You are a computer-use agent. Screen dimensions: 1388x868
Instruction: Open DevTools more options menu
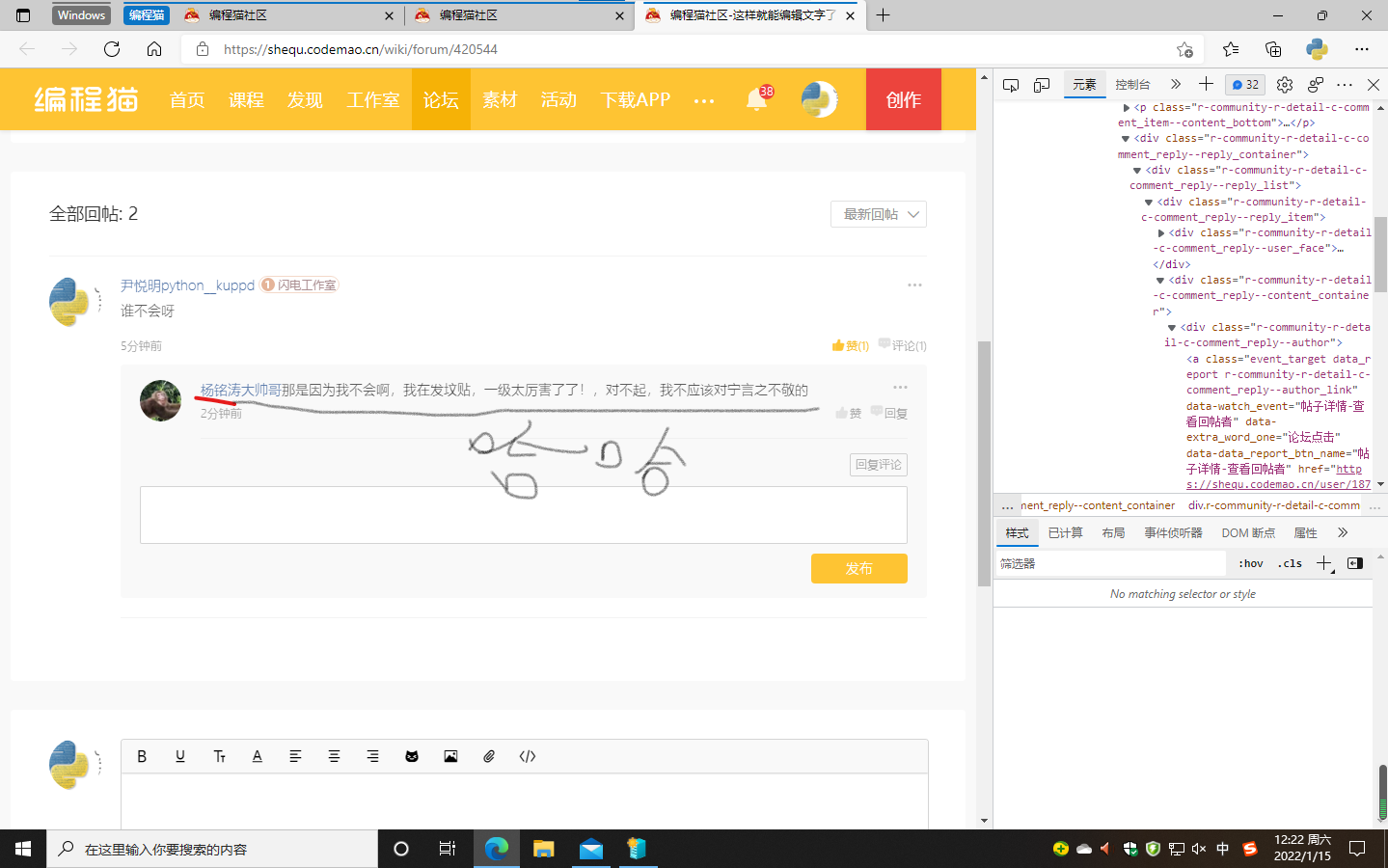click(1345, 85)
